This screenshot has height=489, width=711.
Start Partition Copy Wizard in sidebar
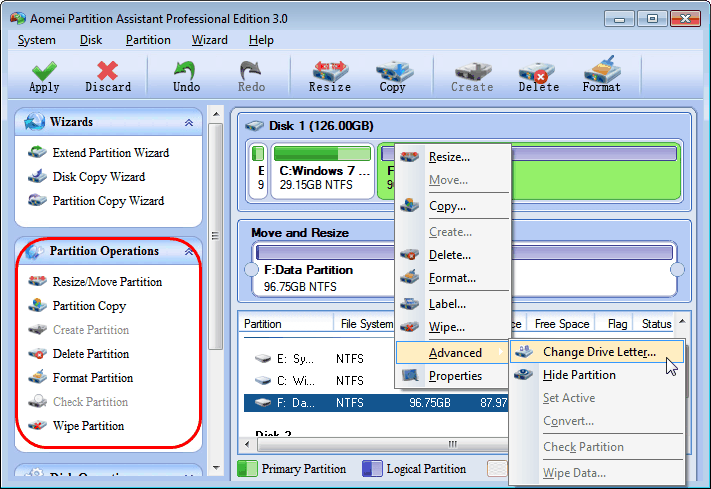pos(96,200)
